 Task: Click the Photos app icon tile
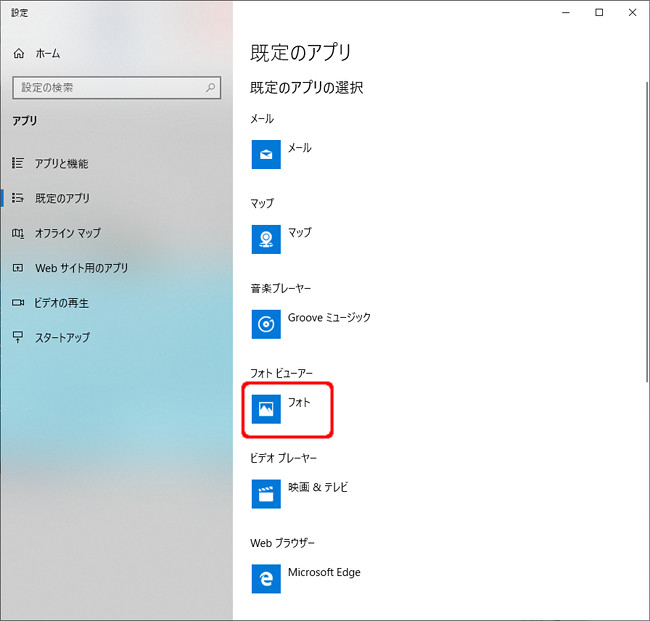(x=266, y=409)
